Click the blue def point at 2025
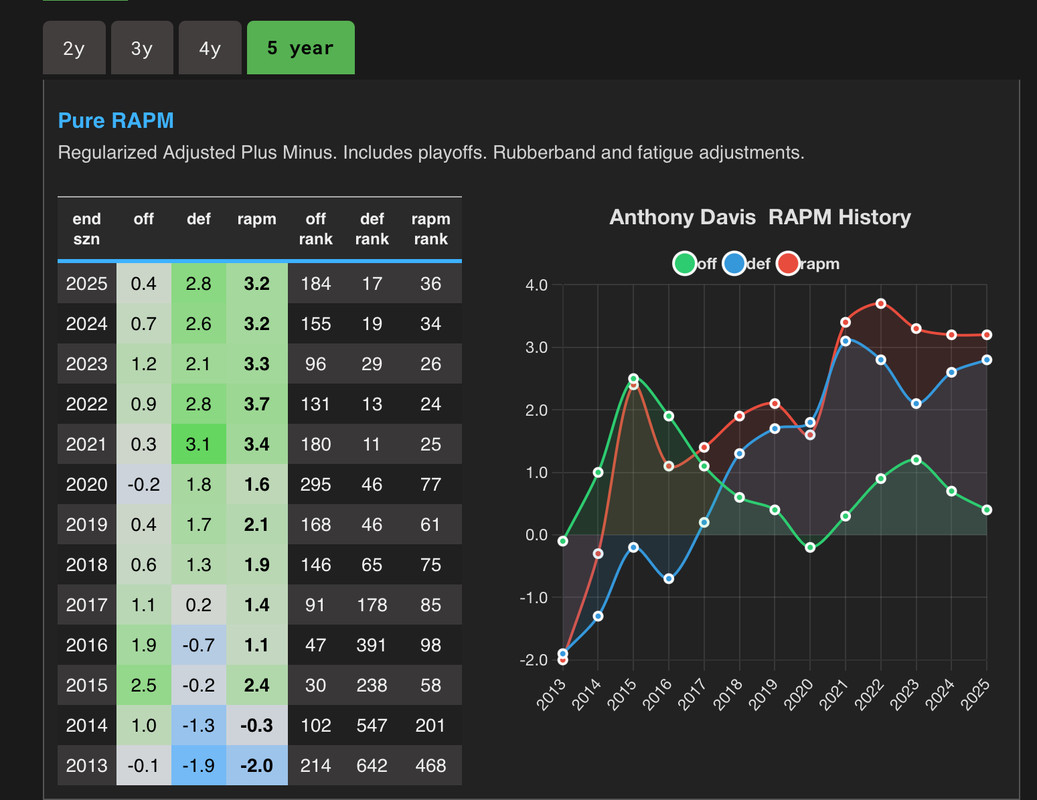The image size is (1037, 800). [987, 360]
